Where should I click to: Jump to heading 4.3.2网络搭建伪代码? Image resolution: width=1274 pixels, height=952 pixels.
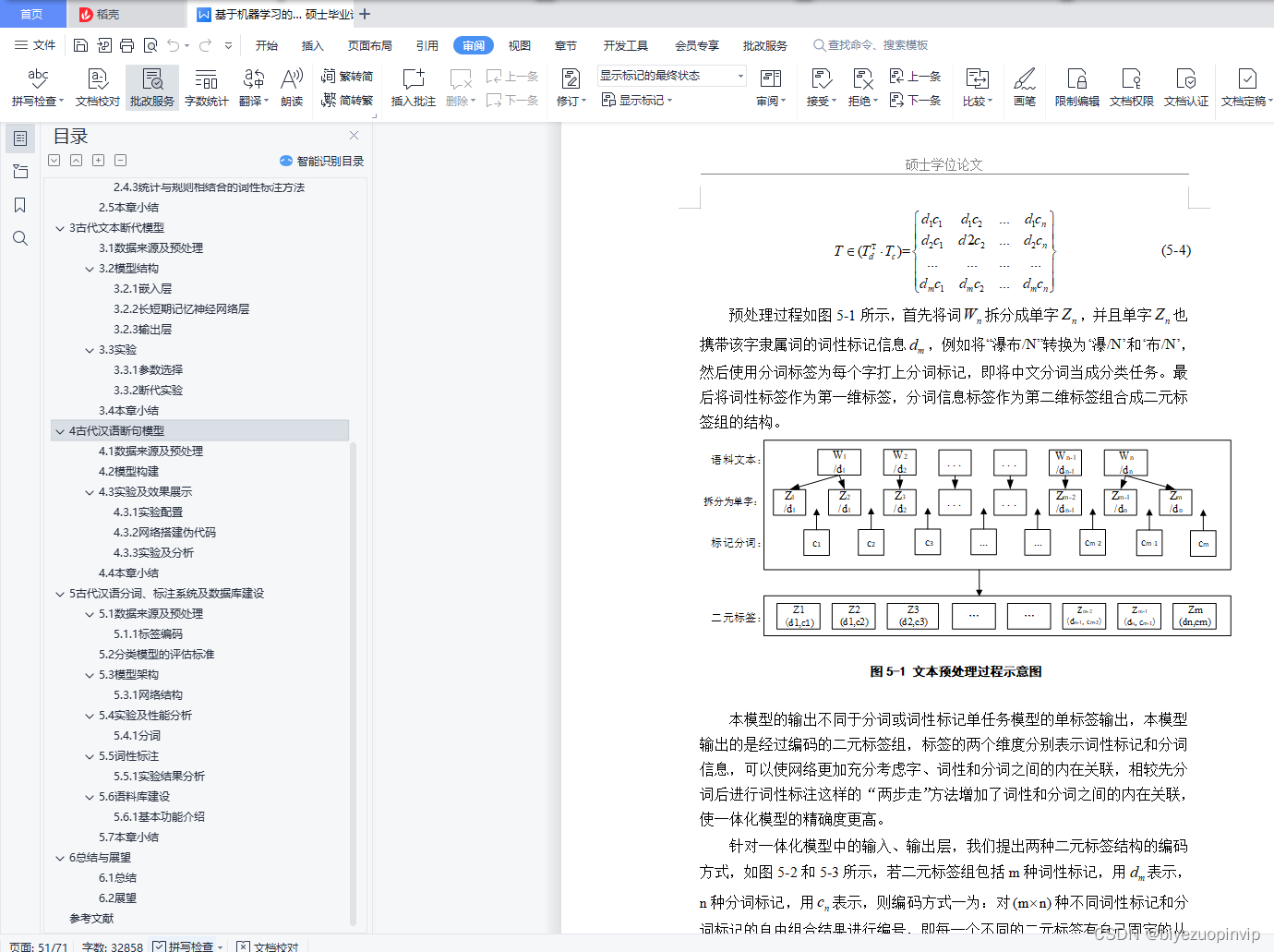(x=164, y=533)
